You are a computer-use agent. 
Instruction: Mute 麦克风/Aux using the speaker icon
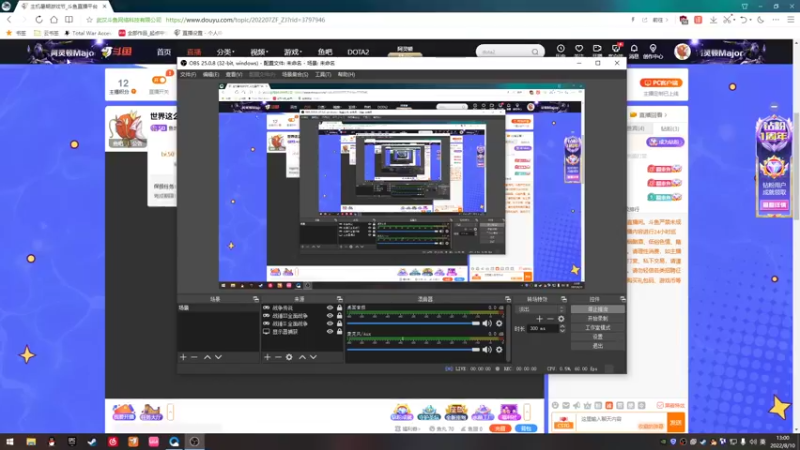click(487, 349)
